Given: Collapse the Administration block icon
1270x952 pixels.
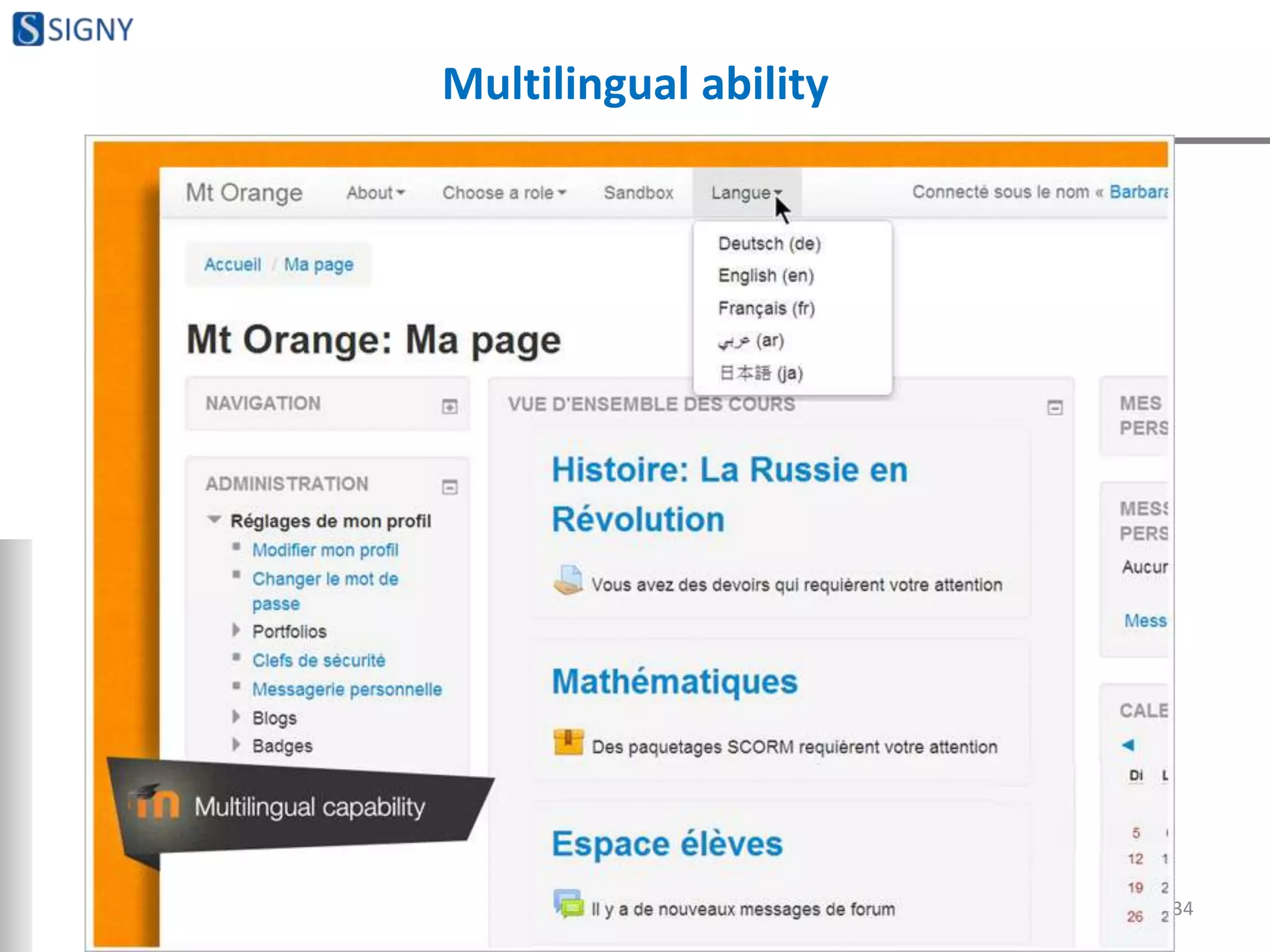Looking at the screenshot, I should tap(450, 487).
